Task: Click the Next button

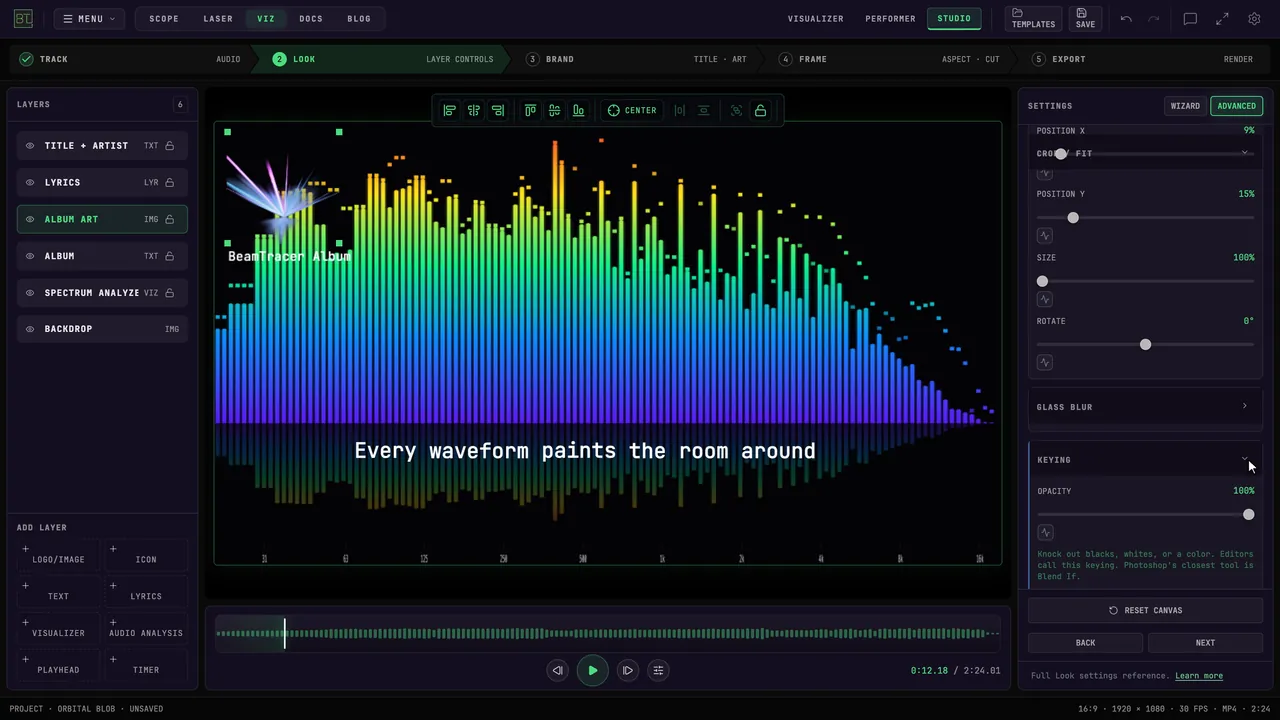Action: (1205, 643)
